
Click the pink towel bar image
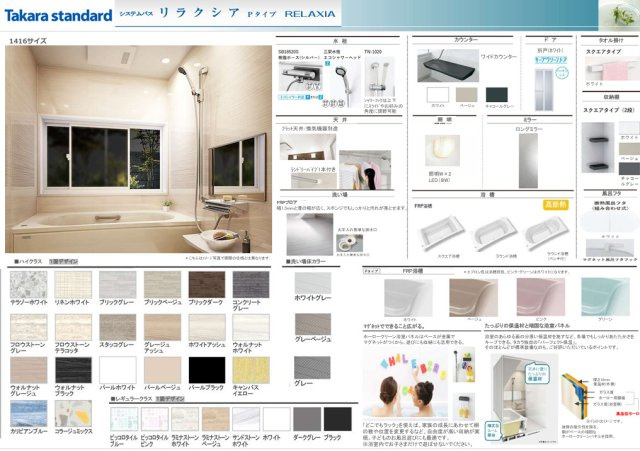610,69
